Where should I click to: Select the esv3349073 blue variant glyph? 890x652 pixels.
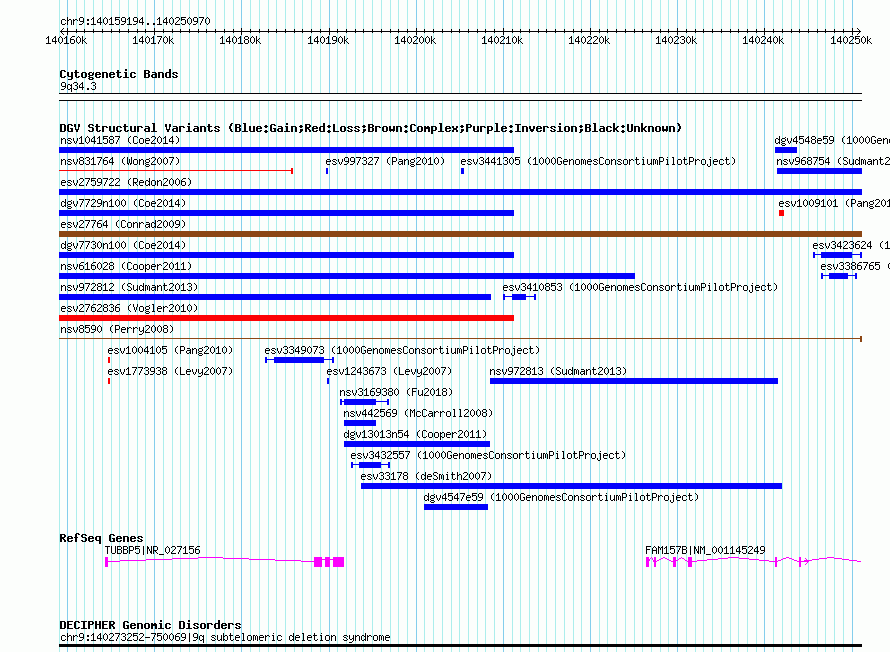click(299, 360)
